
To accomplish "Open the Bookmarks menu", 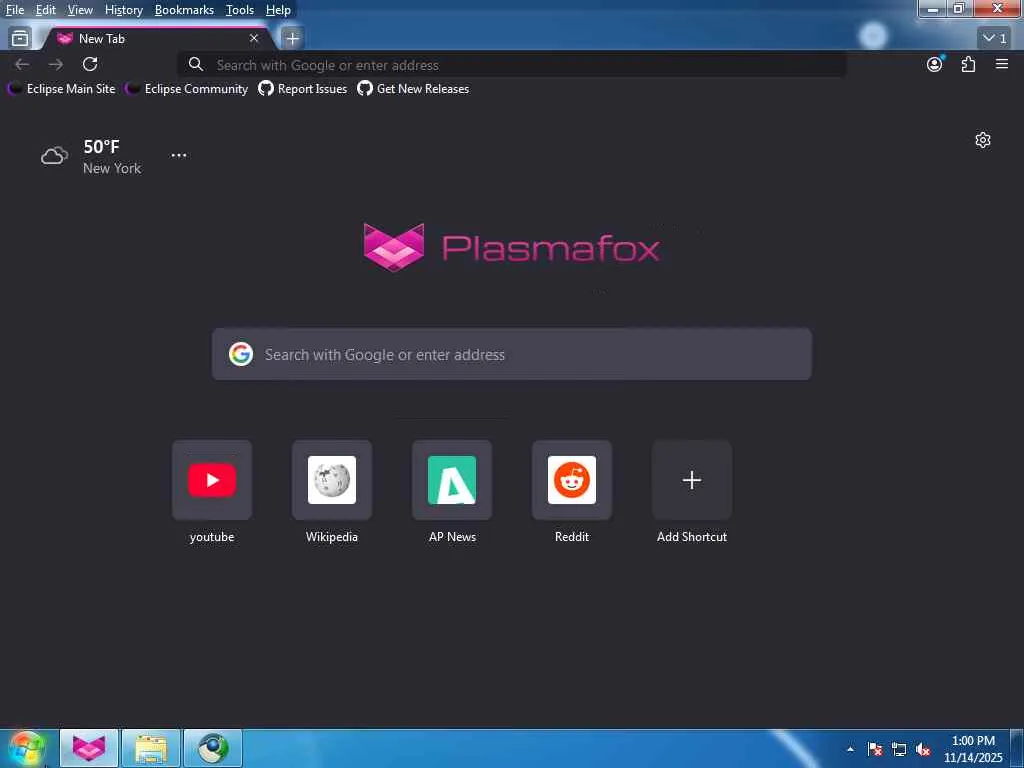I will click(184, 10).
